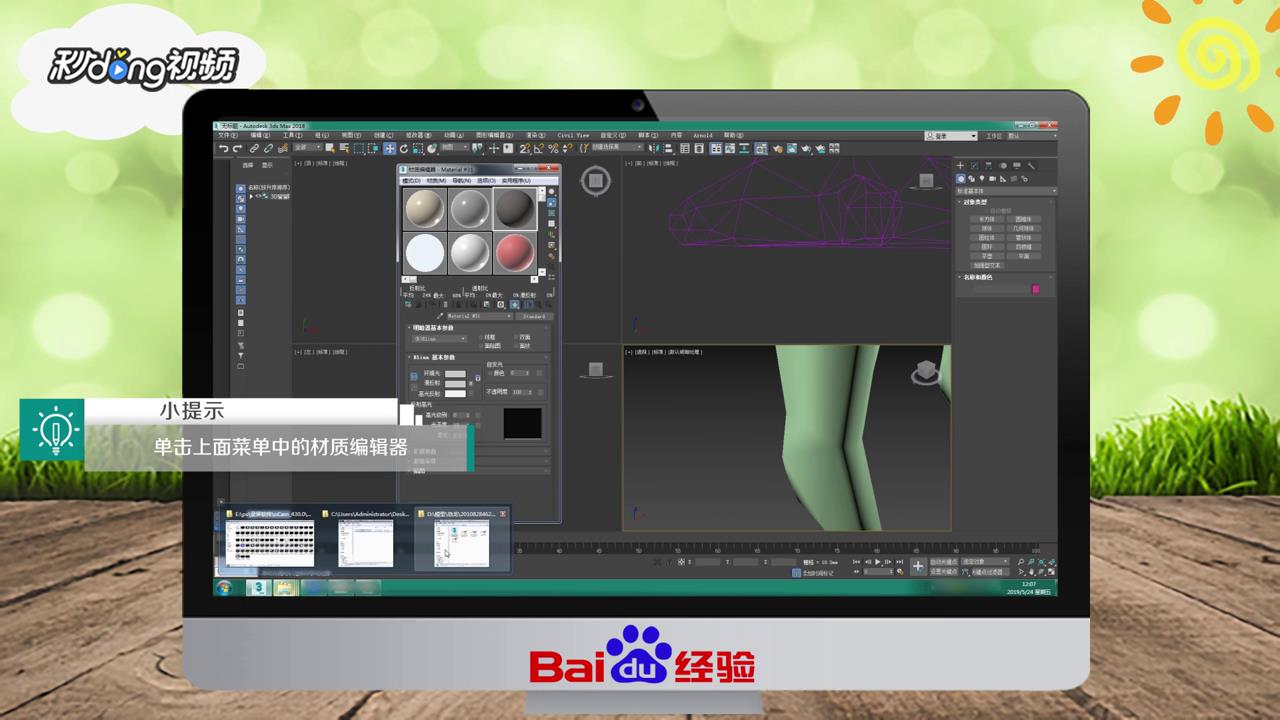This screenshot has width=1280, height=720.
Task: Open Schematic View from main toolbar
Action: 744,148
